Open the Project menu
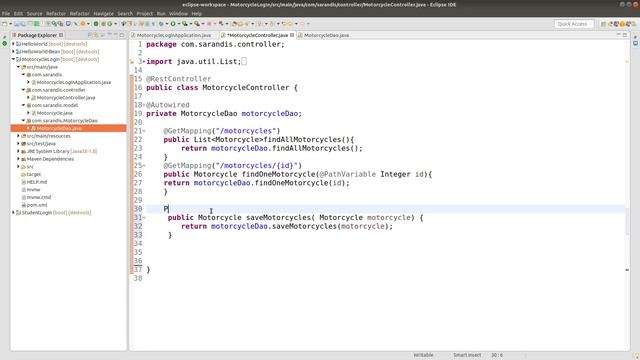Viewport: 640px width, 360px height. tap(144, 13)
